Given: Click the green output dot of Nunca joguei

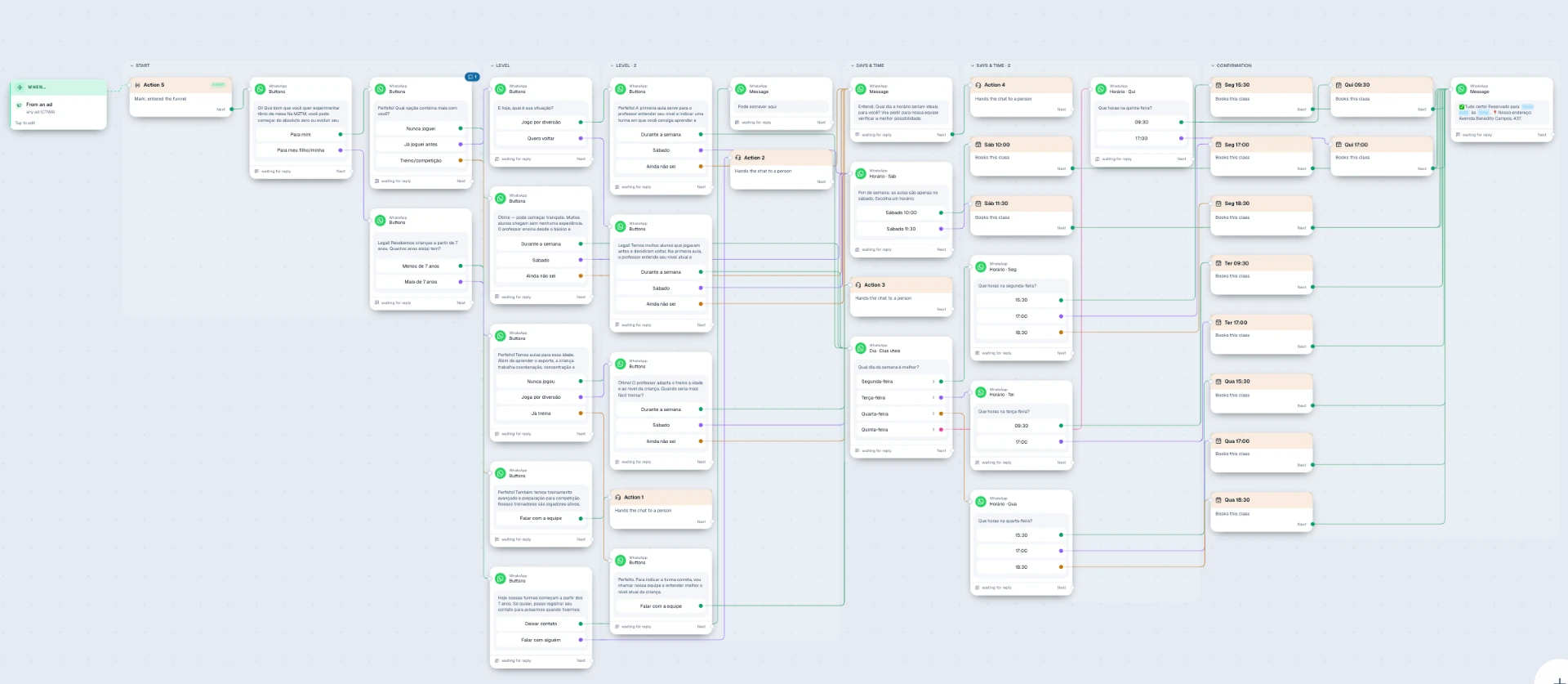Looking at the screenshot, I should click(461, 128).
